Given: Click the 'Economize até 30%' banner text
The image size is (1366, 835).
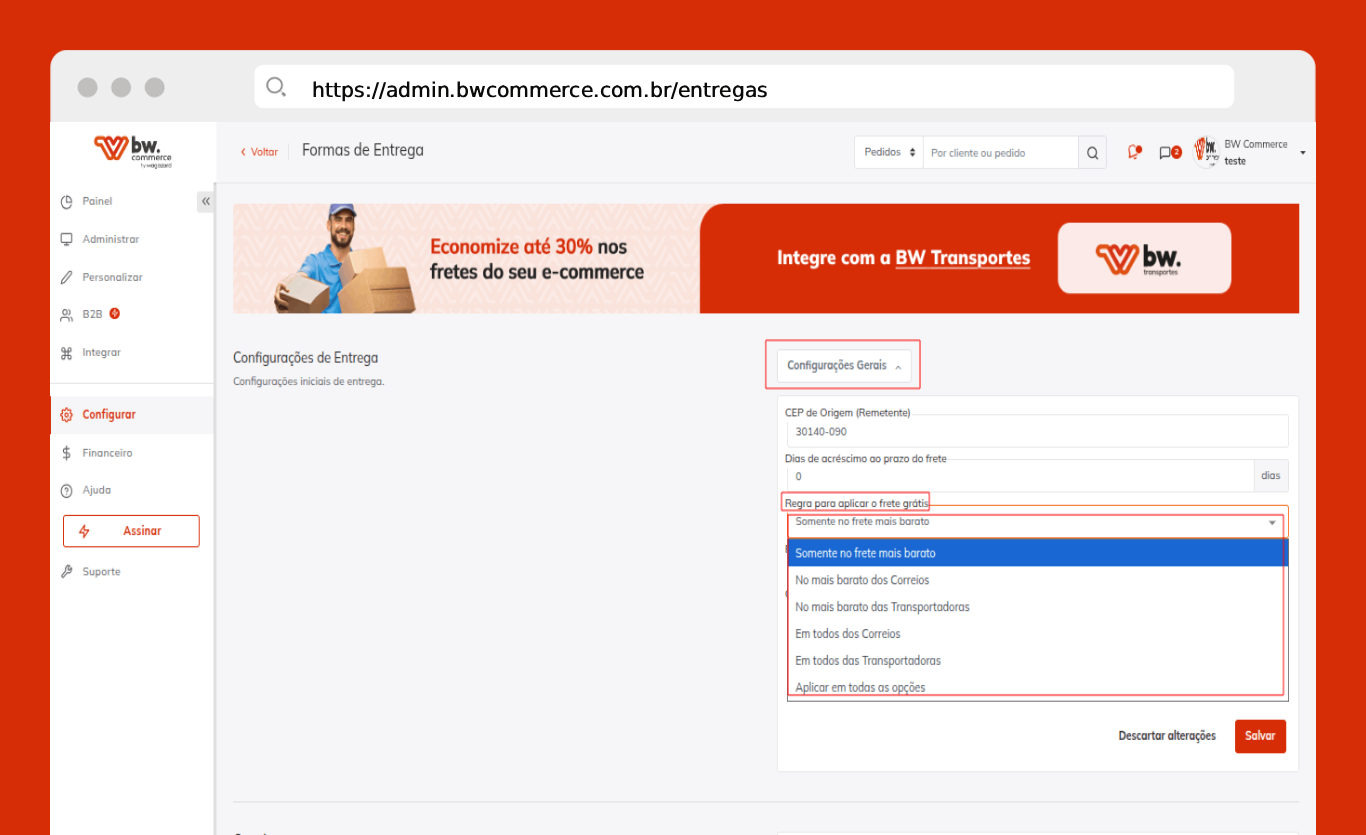Looking at the screenshot, I should (x=537, y=259).
